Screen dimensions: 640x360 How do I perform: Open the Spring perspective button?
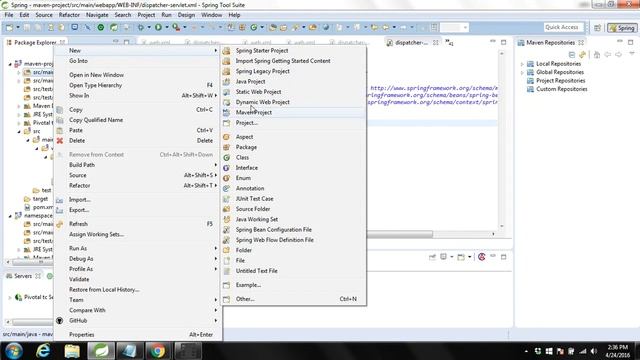[622, 28]
